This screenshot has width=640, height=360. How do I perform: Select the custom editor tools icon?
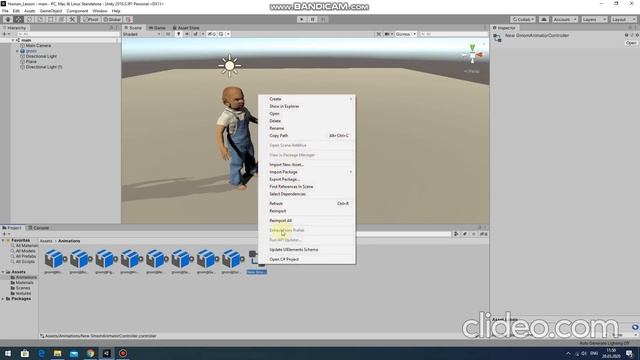click(x=72, y=19)
